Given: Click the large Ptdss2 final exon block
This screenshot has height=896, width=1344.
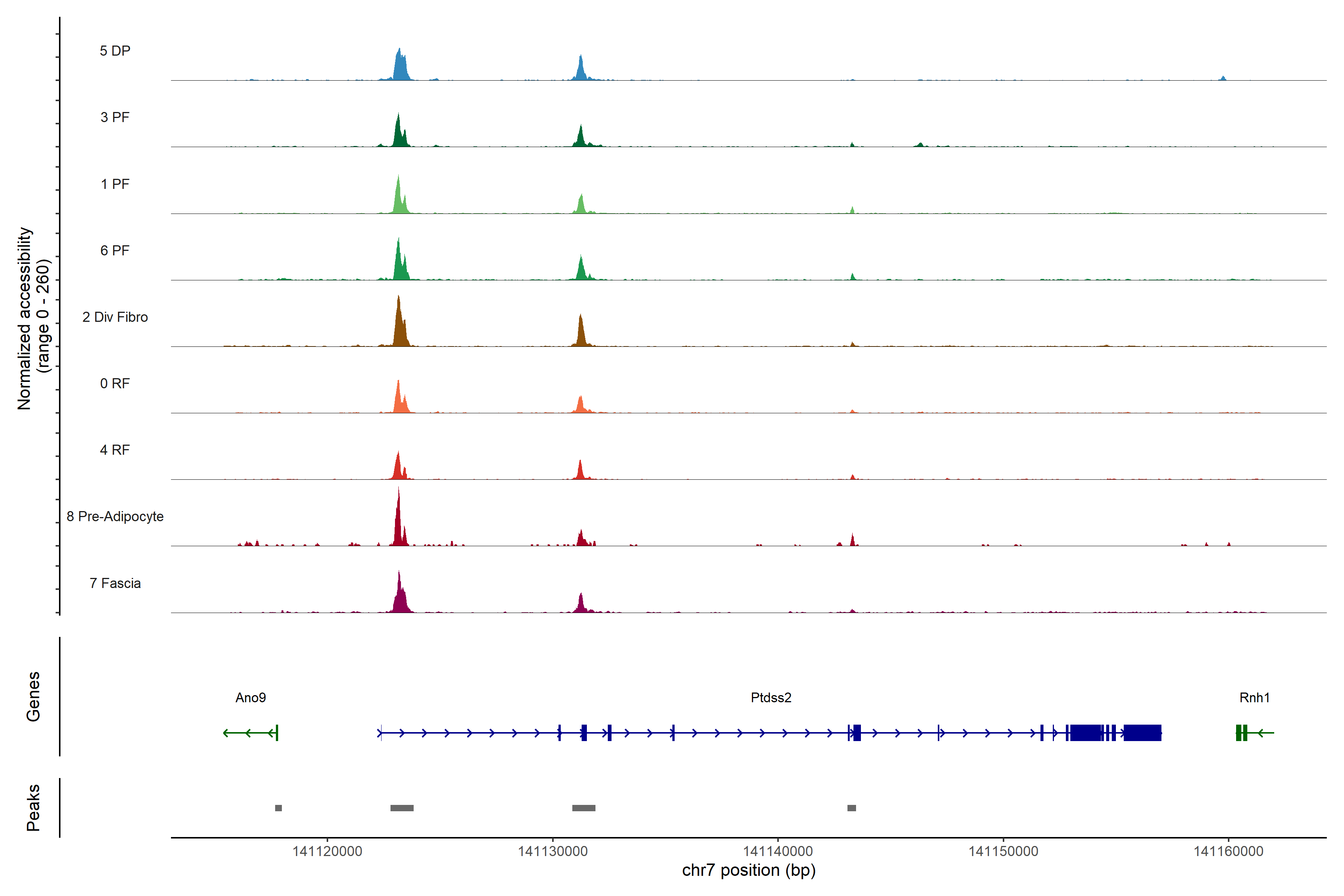Looking at the screenshot, I should coord(1142,732).
